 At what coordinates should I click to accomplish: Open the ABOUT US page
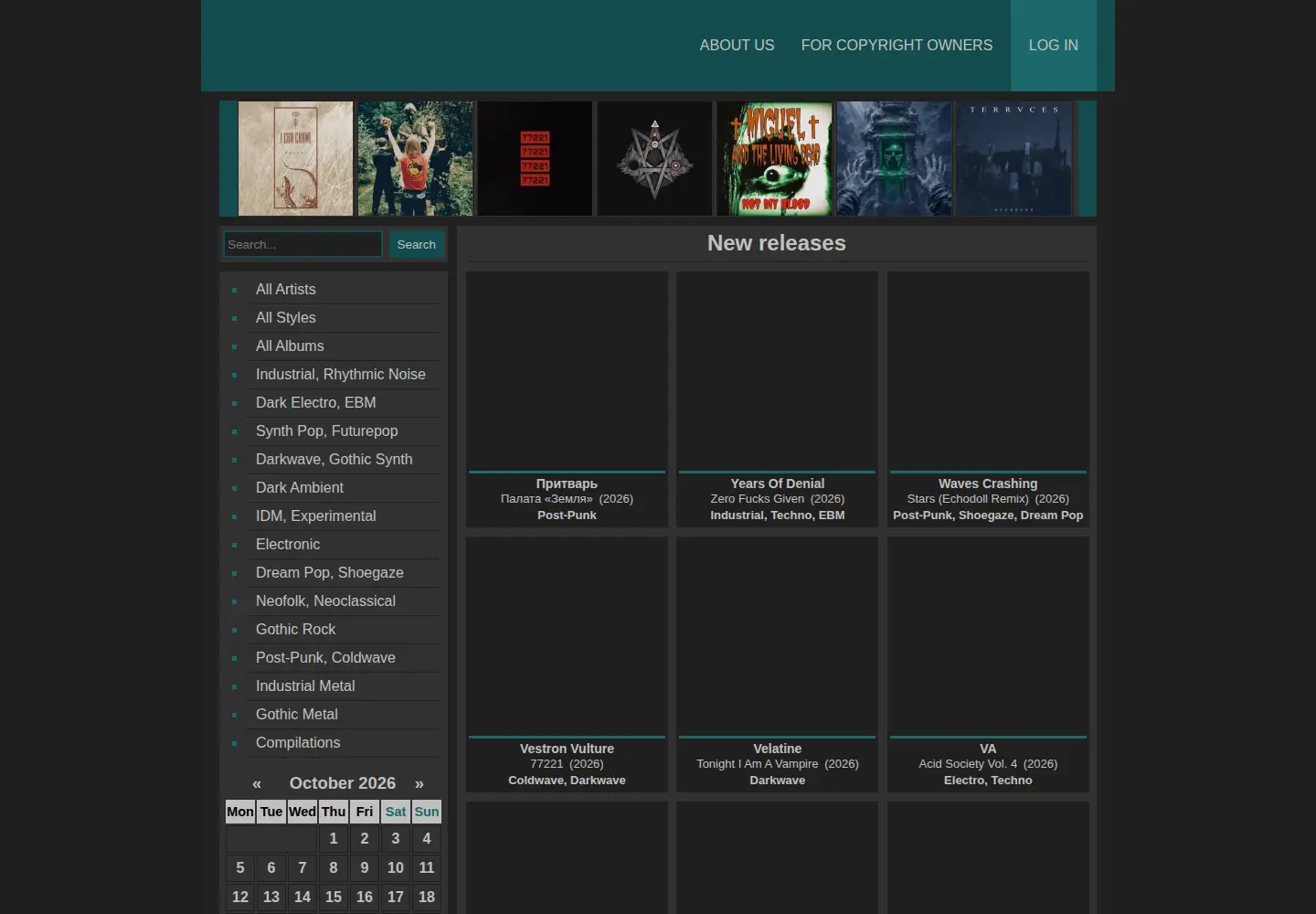coord(737,45)
